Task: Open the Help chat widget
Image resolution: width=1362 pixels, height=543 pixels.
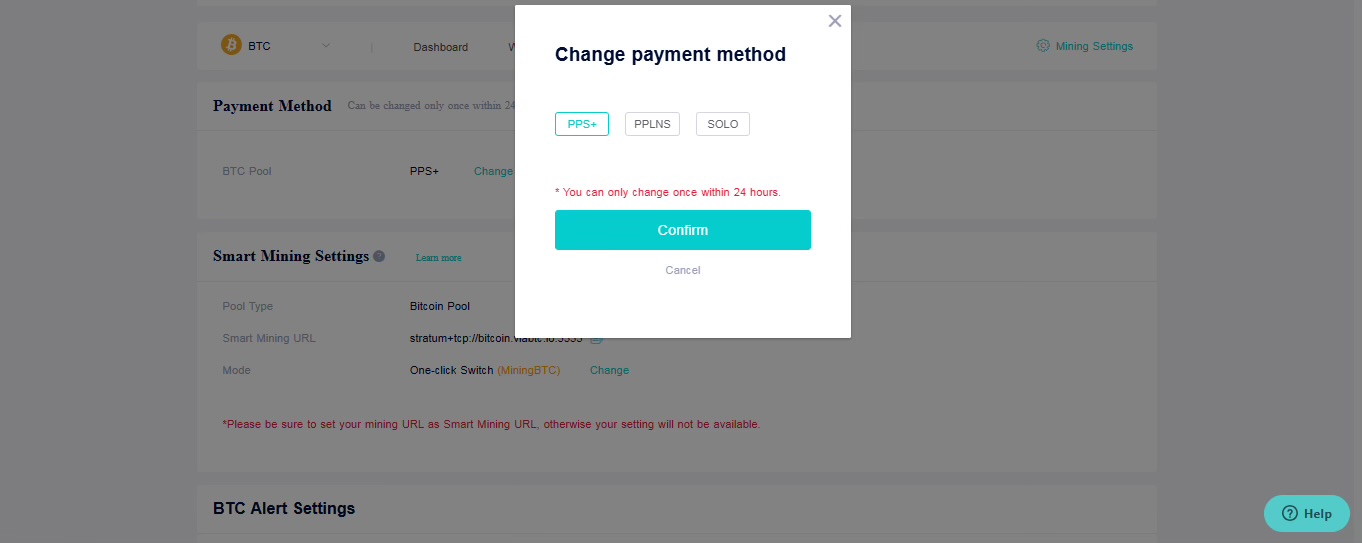Action: [x=1306, y=513]
